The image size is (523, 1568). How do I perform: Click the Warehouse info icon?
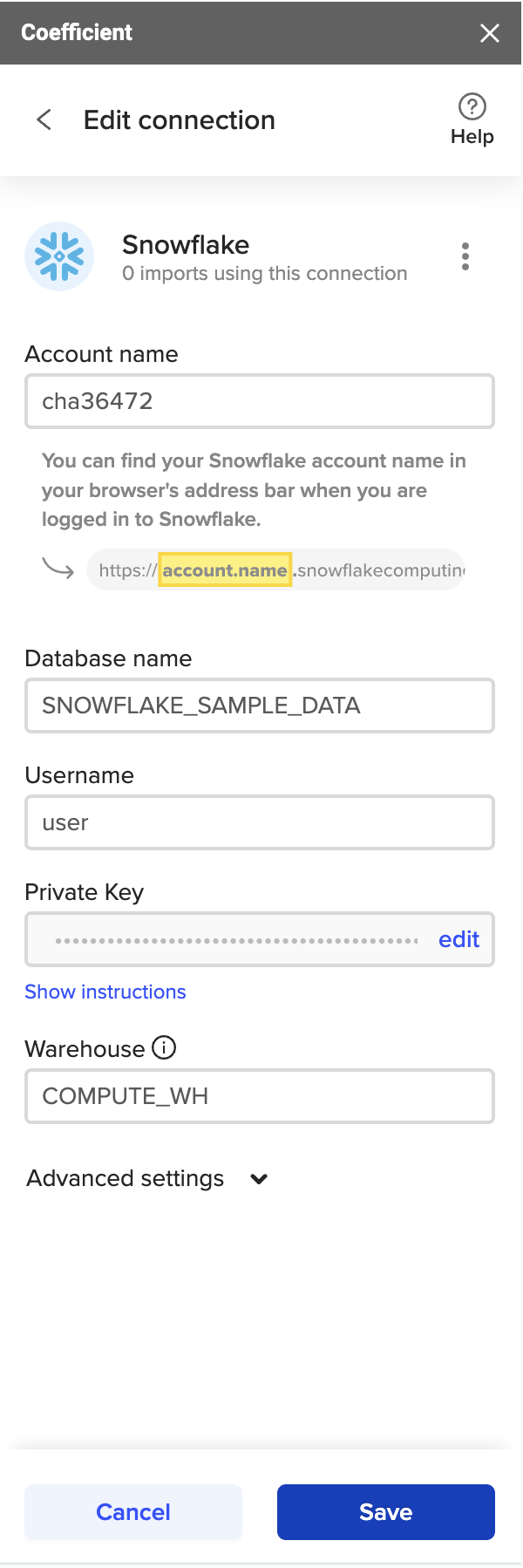(164, 1047)
